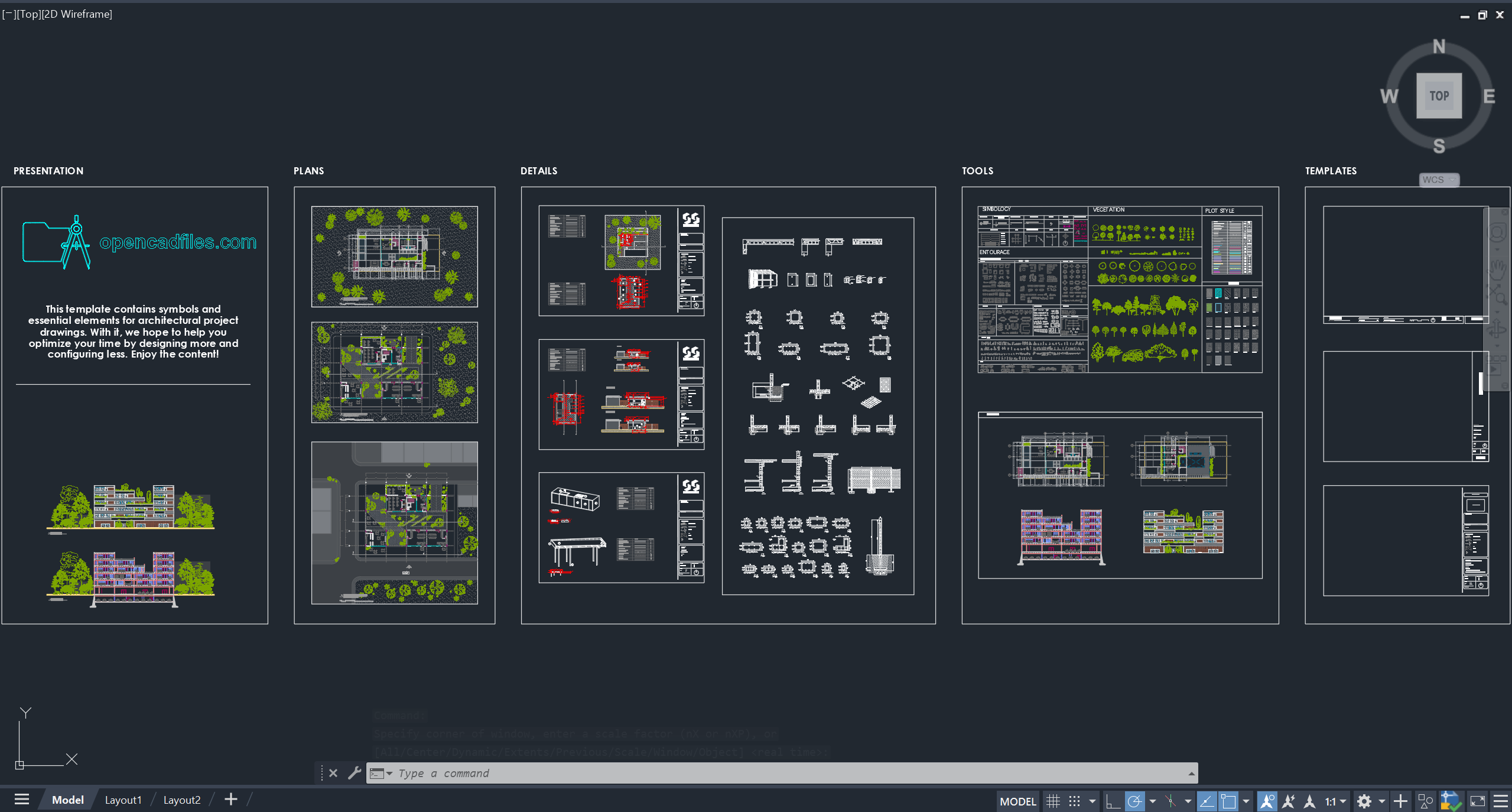Click the E compass direction on ViewCube
This screenshot has width=1512, height=812.
(1489, 96)
